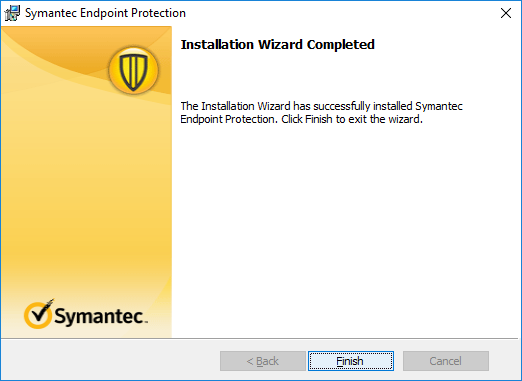Click the second line starting with Endpoint Protection
Screen dimensions: 522x381
tap(301, 119)
